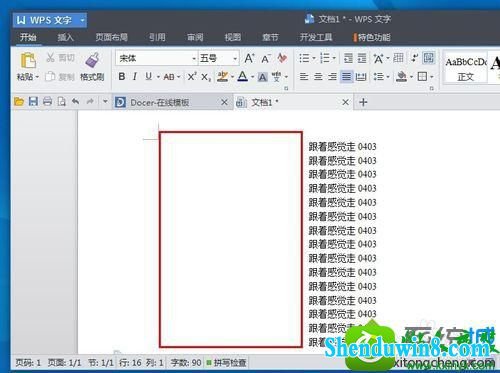500x373 pixels.
Task: Open the WPS 文字 application menu arrow
Action: tap(82, 20)
